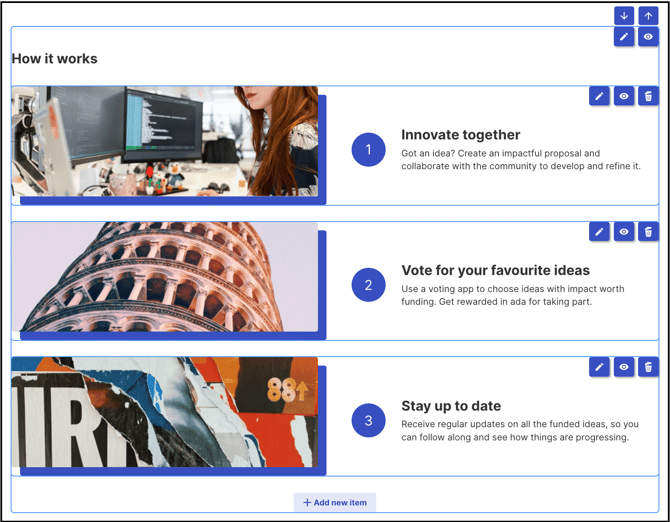Edit the Stay up to date item
This screenshot has width=670, height=522.
599,367
